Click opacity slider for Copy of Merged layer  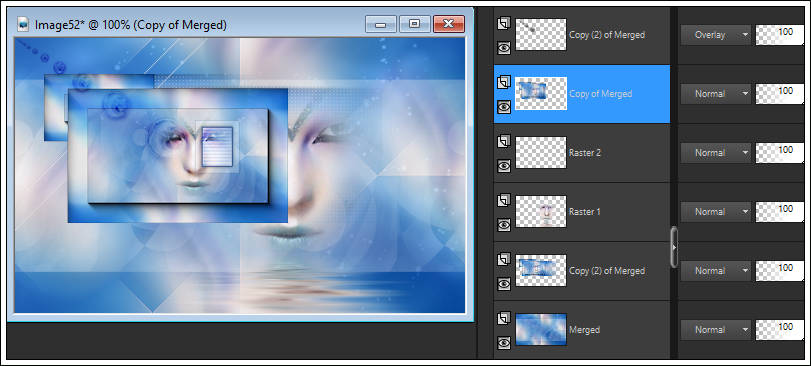point(779,94)
